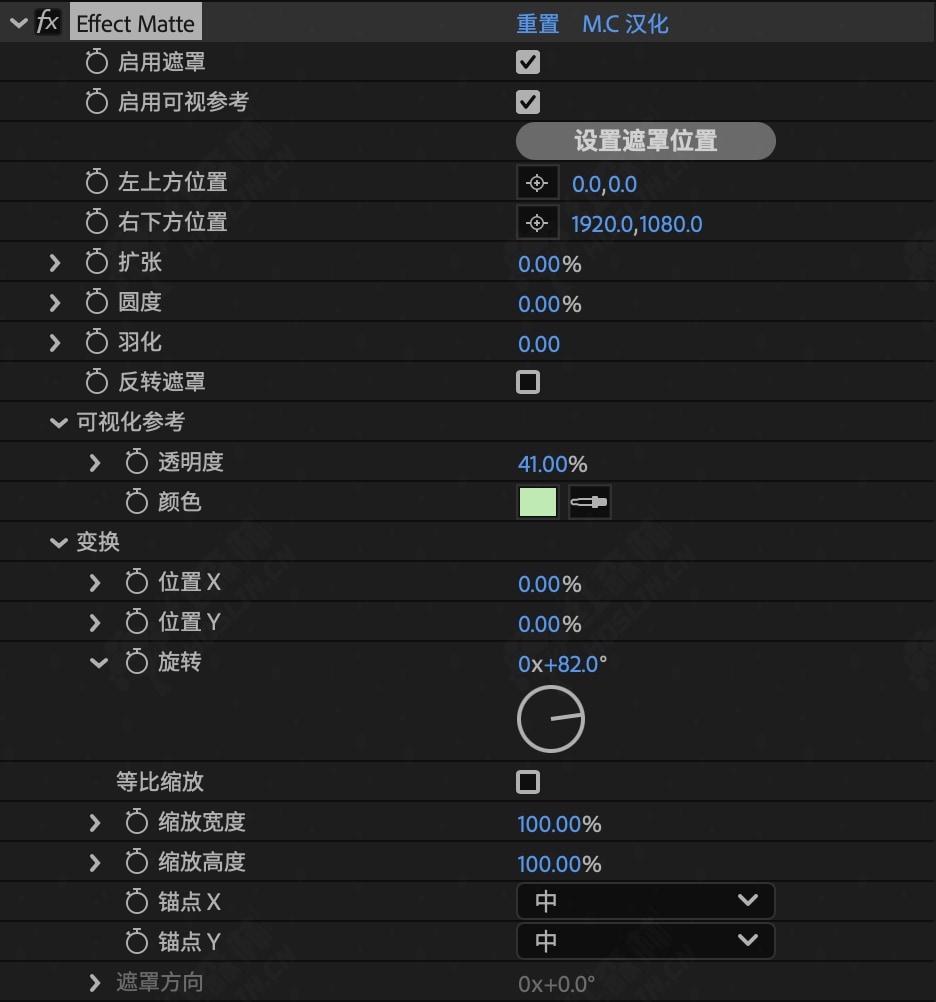Viewport: 936px width, 1002px height.
Task: Toggle stopwatch for 反转遮罩
Action: pos(96,382)
